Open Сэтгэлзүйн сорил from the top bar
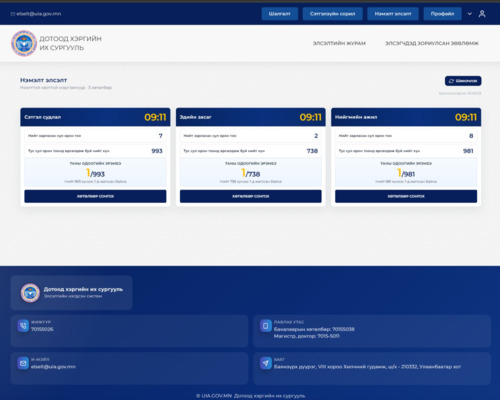The image size is (500, 400). tap(332, 14)
